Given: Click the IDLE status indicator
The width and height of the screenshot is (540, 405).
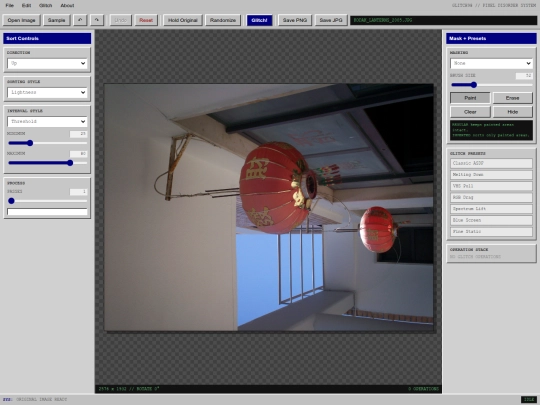Looking at the screenshot, I should pos(529,399).
